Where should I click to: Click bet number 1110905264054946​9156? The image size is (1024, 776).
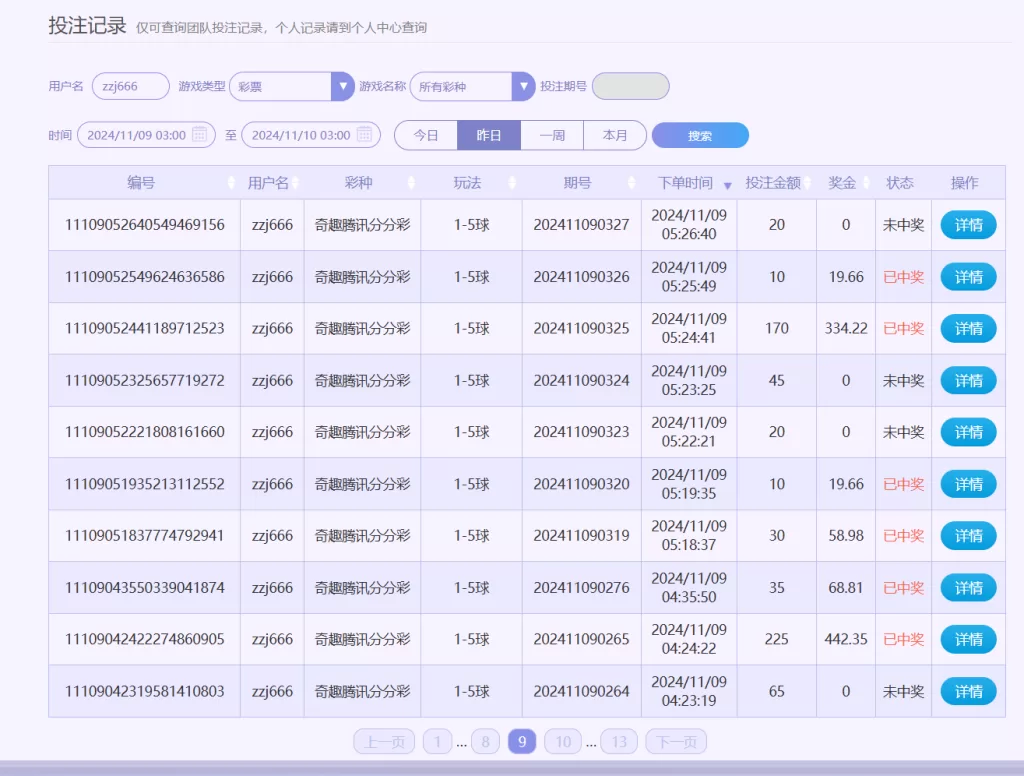tap(144, 225)
